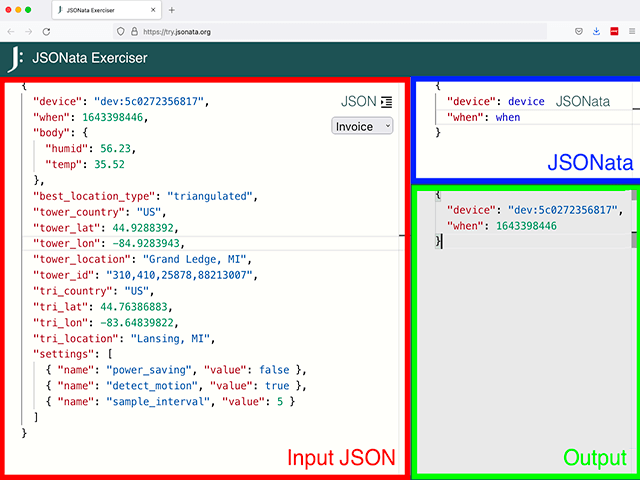Open the browser hamburger menu
The width and height of the screenshot is (640, 480).
[632, 31]
